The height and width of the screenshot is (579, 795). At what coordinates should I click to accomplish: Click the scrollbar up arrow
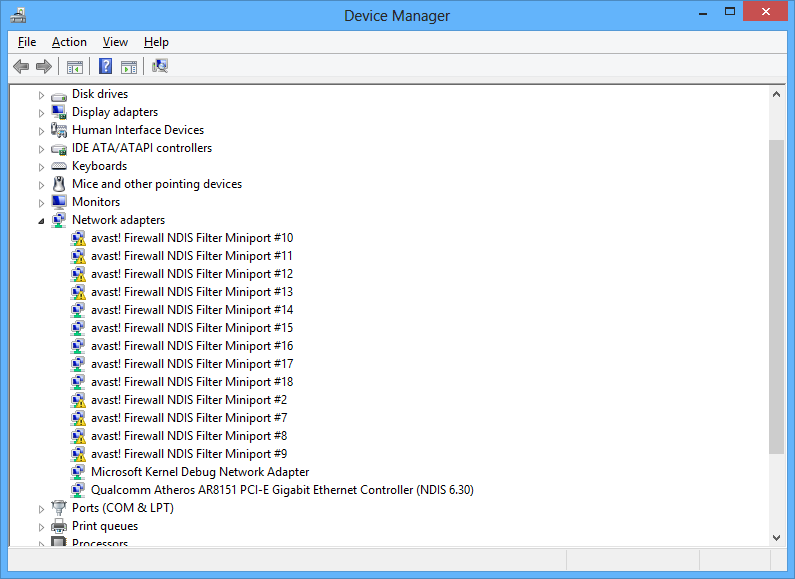pyautogui.click(x=776, y=94)
